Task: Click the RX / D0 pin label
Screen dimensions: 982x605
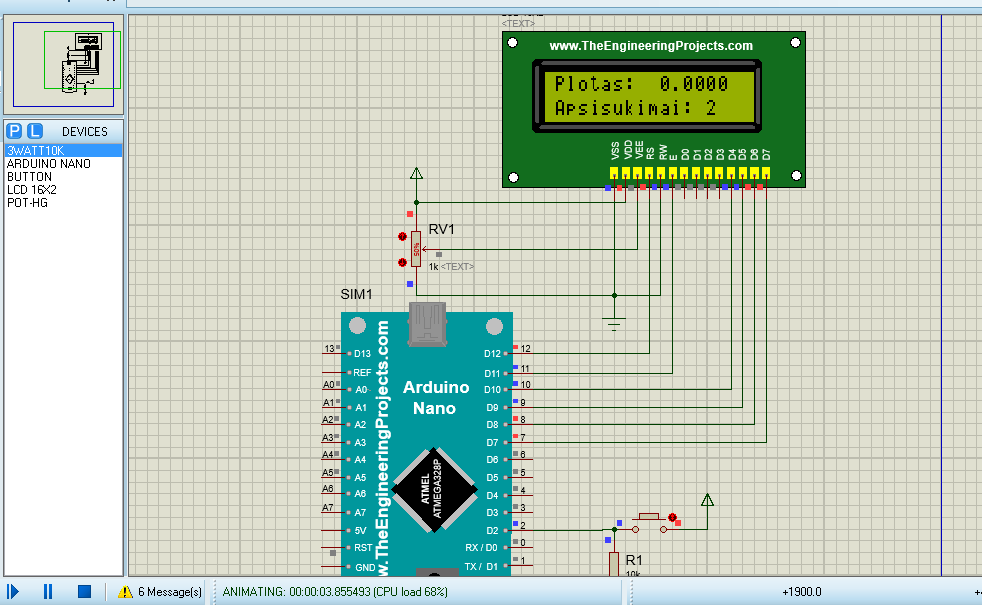Action: coord(481,548)
